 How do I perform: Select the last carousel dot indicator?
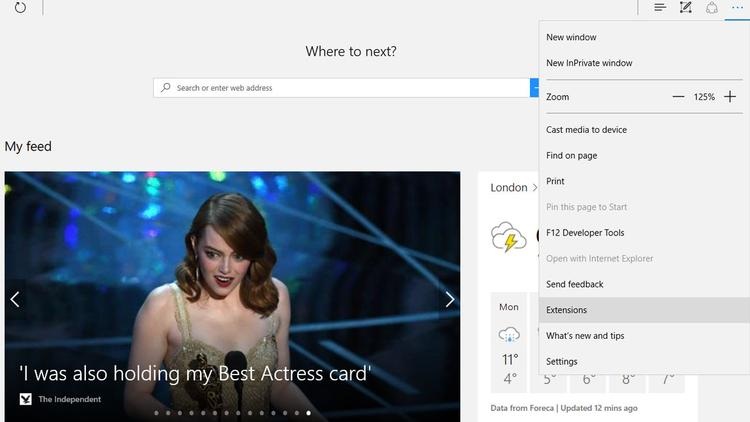pyautogui.click(x=308, y=412)
